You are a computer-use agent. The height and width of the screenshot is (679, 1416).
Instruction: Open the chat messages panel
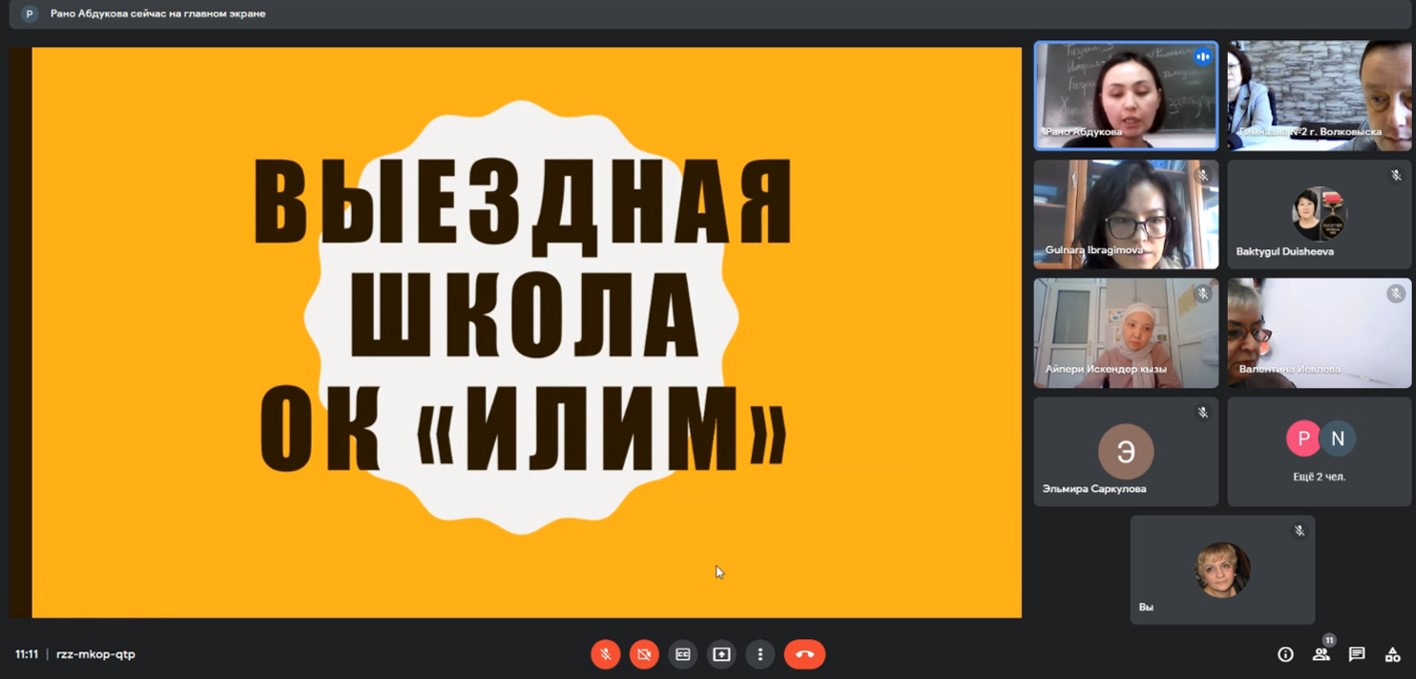point(1357,655)
